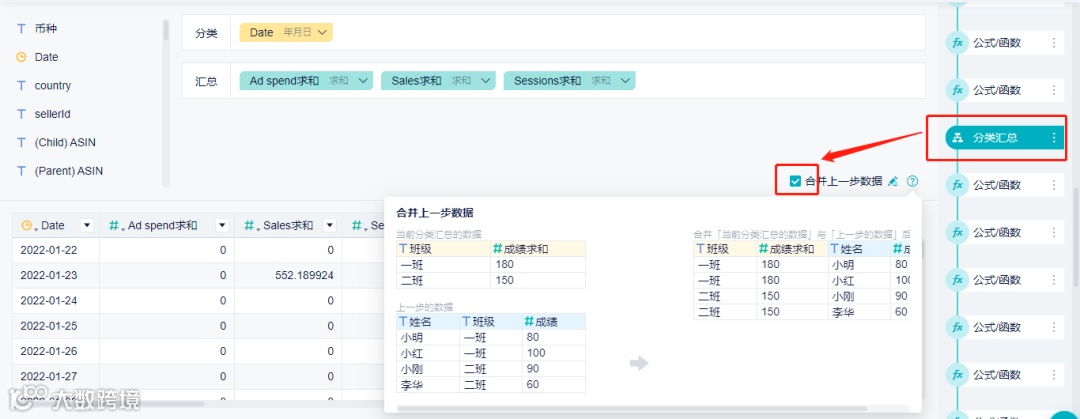Screen dimensions: 1080x419
Task: Untick the 合并上一步数据 checkbox
Action: pos(796,181)
